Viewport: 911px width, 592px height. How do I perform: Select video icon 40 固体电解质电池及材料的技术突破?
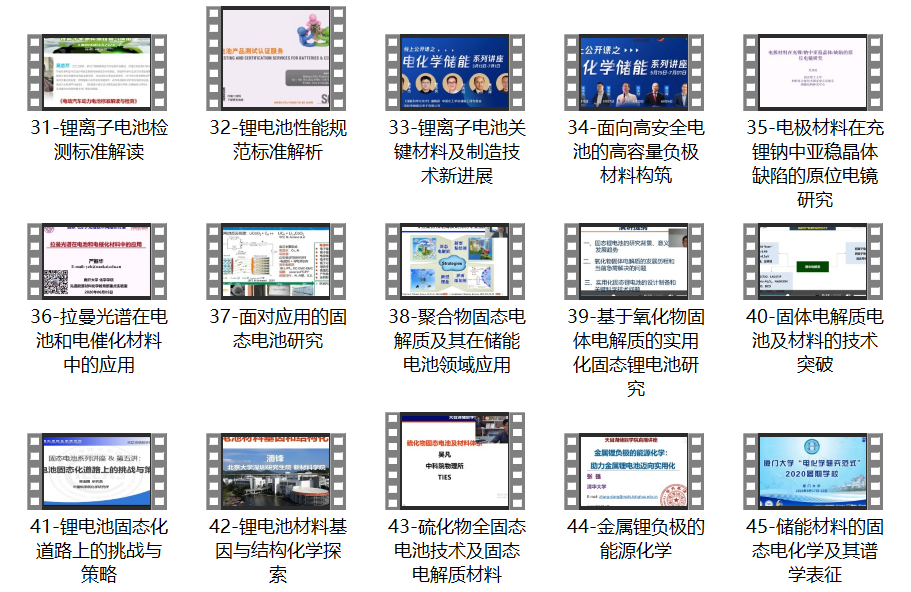tap(813, 261)
